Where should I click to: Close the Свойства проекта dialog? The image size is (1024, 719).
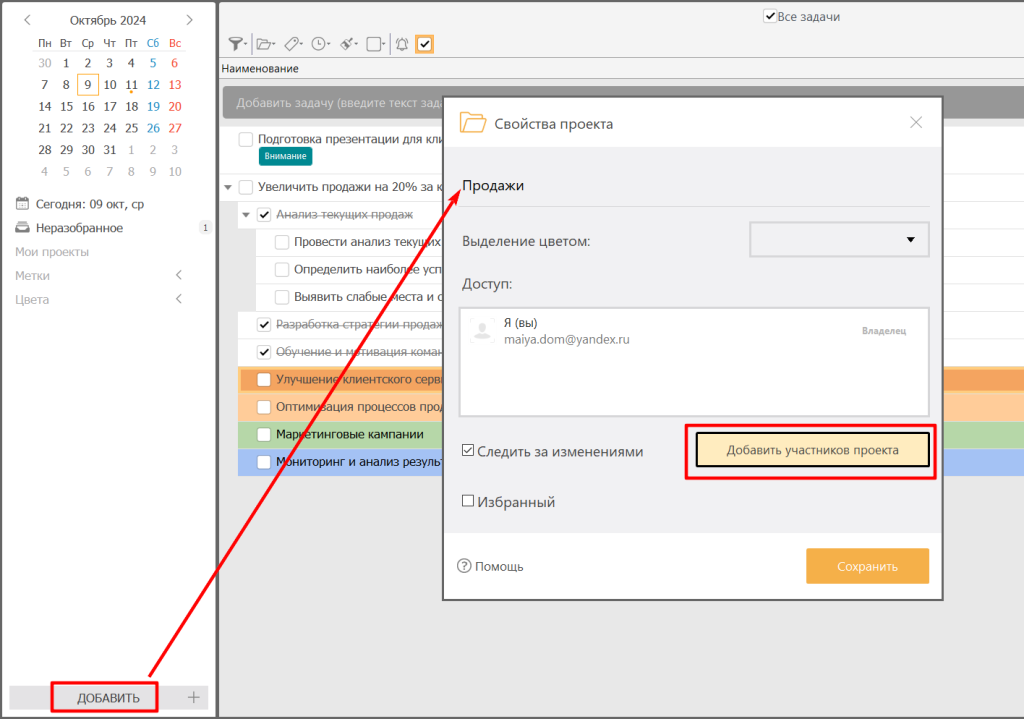coord(915,123)
